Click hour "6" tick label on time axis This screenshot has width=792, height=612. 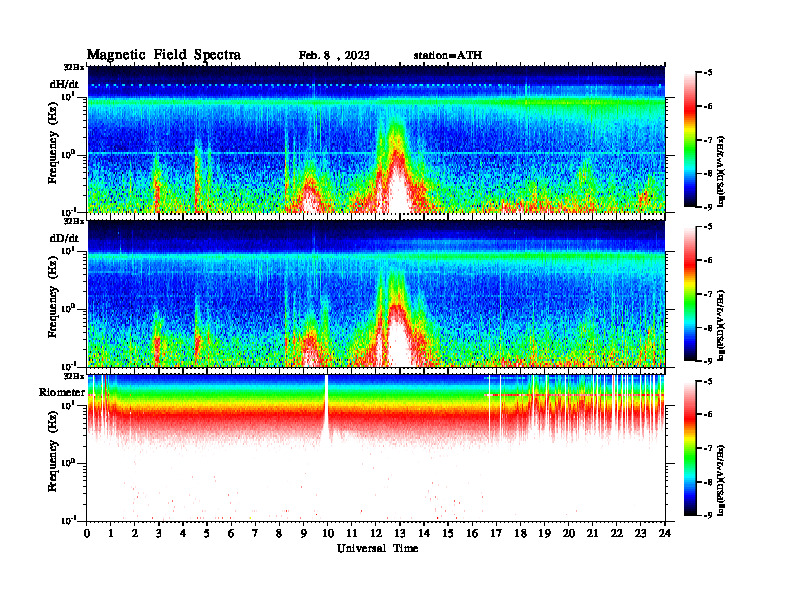point(231,533)
